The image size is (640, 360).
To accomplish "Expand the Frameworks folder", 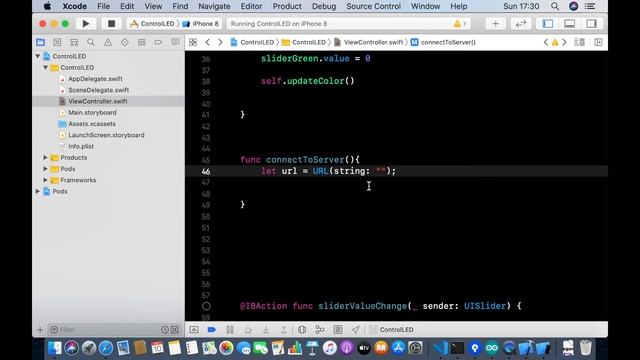I will [45, 180].
